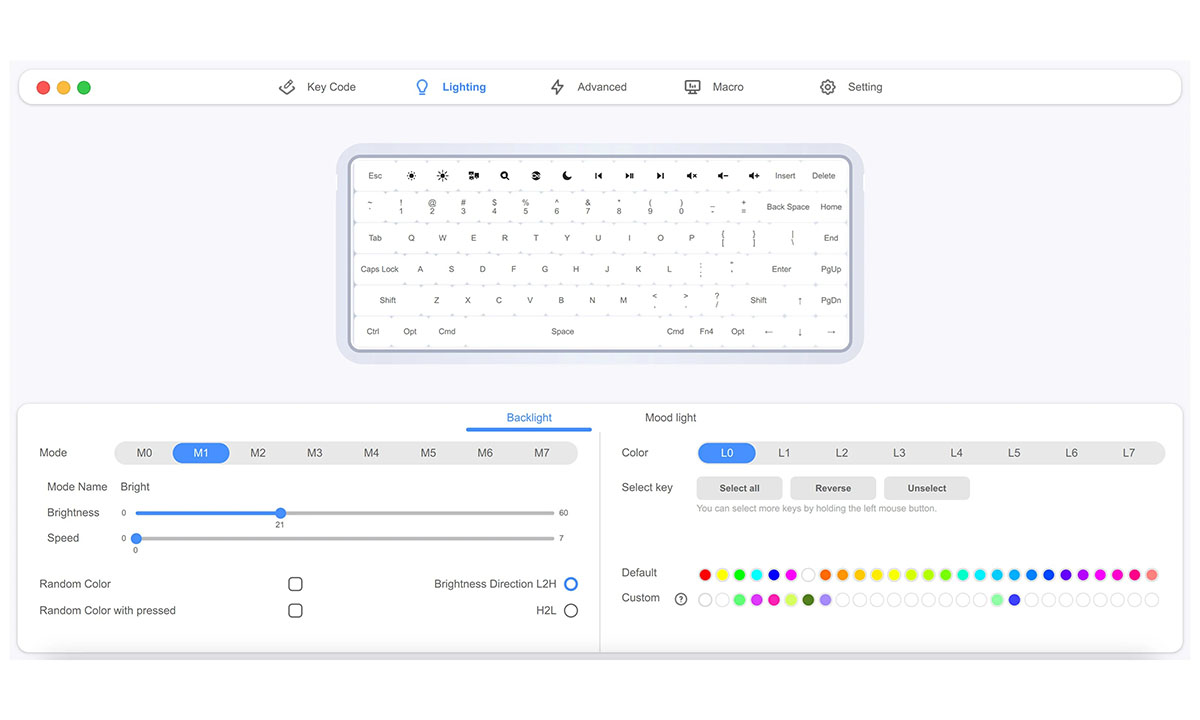Select the H2L brightness direction option
1200x720 pixels.
point(571,610)
